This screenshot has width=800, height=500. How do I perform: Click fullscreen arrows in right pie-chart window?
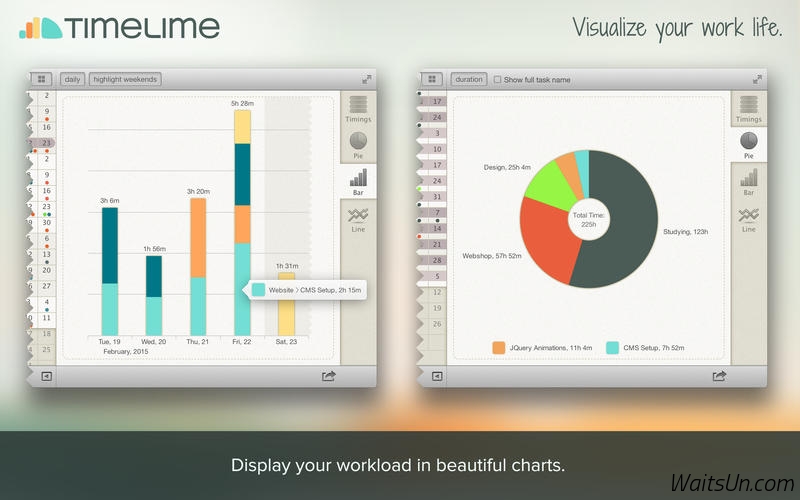(757, 79)
